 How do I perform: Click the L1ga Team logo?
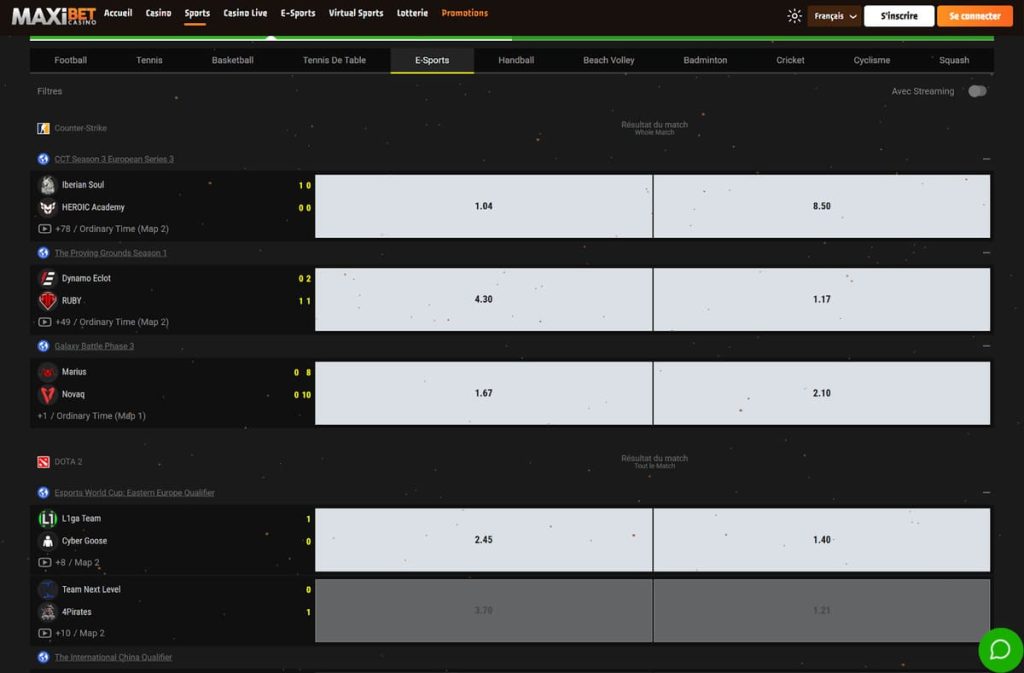pyautogui.click(x=47, y=518)
